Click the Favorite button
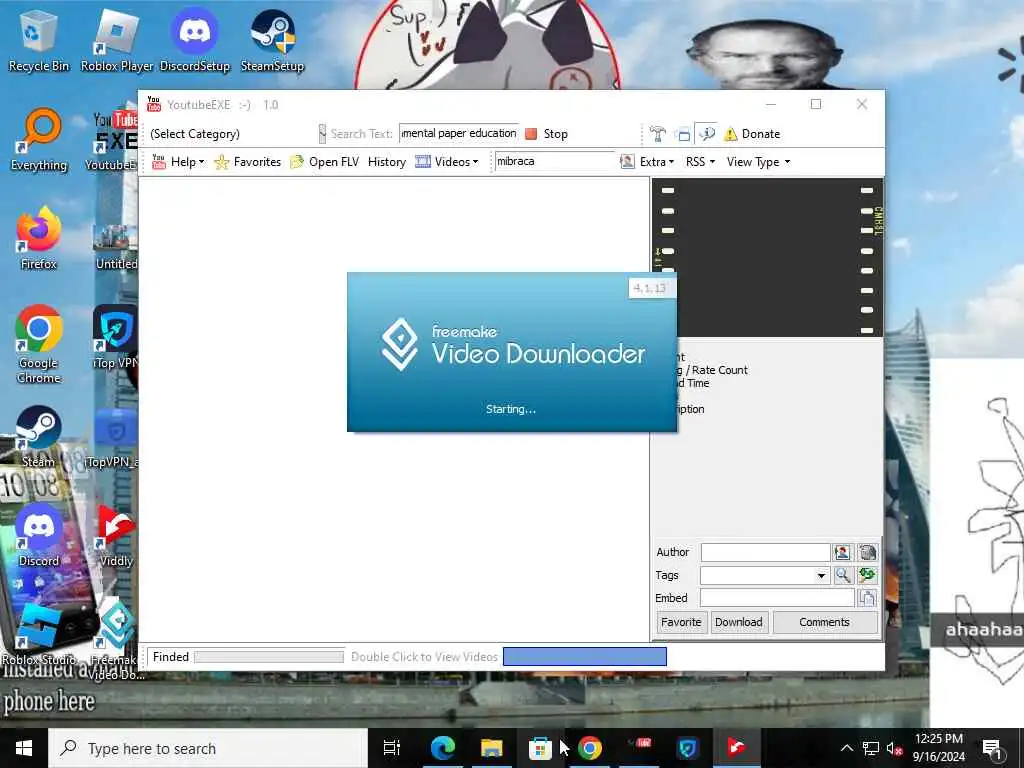 click(681, 622)
